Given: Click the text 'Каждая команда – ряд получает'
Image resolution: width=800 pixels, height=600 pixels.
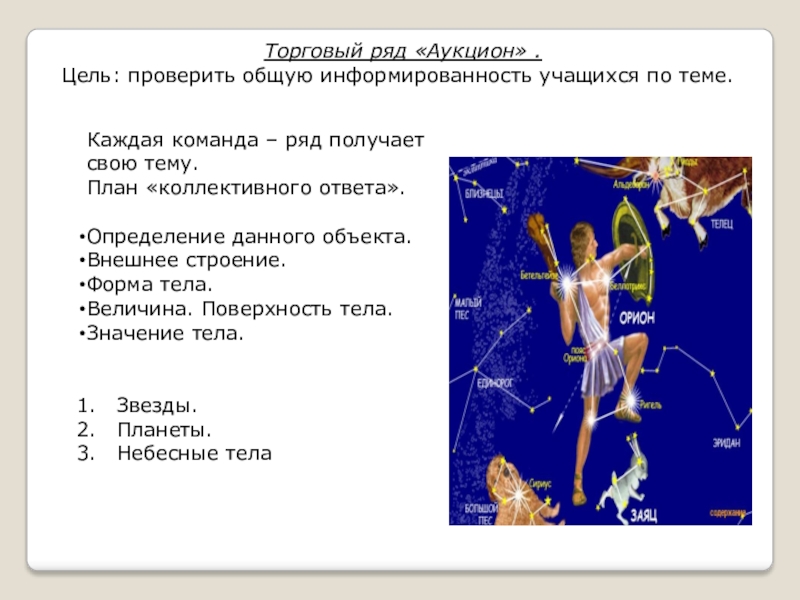Looking at the screenshot, I should 256,140.
